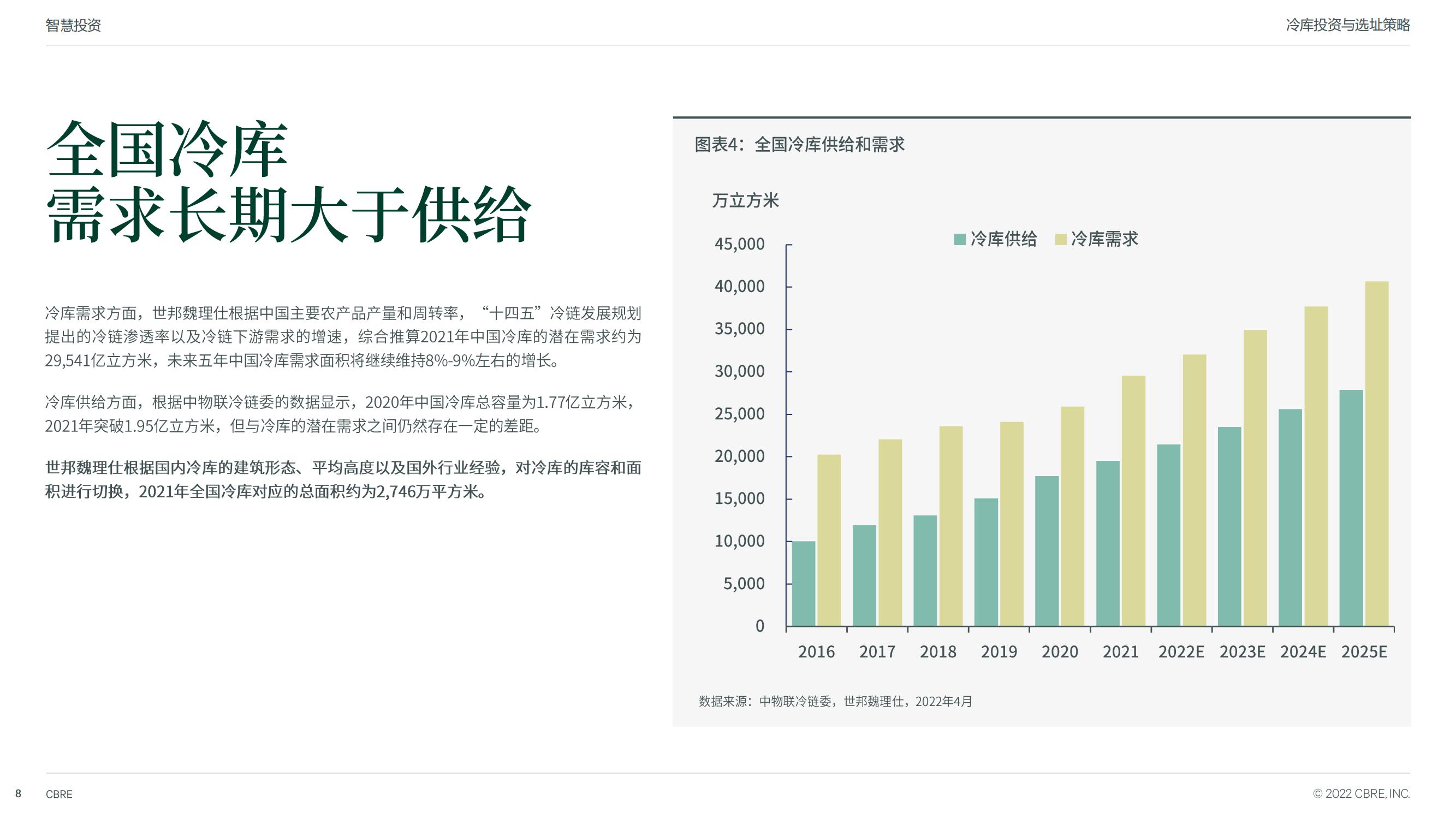Click the paragraph starting 冷库需求方面
This screenshot has width=1456, height=819.
click(343, 337)
